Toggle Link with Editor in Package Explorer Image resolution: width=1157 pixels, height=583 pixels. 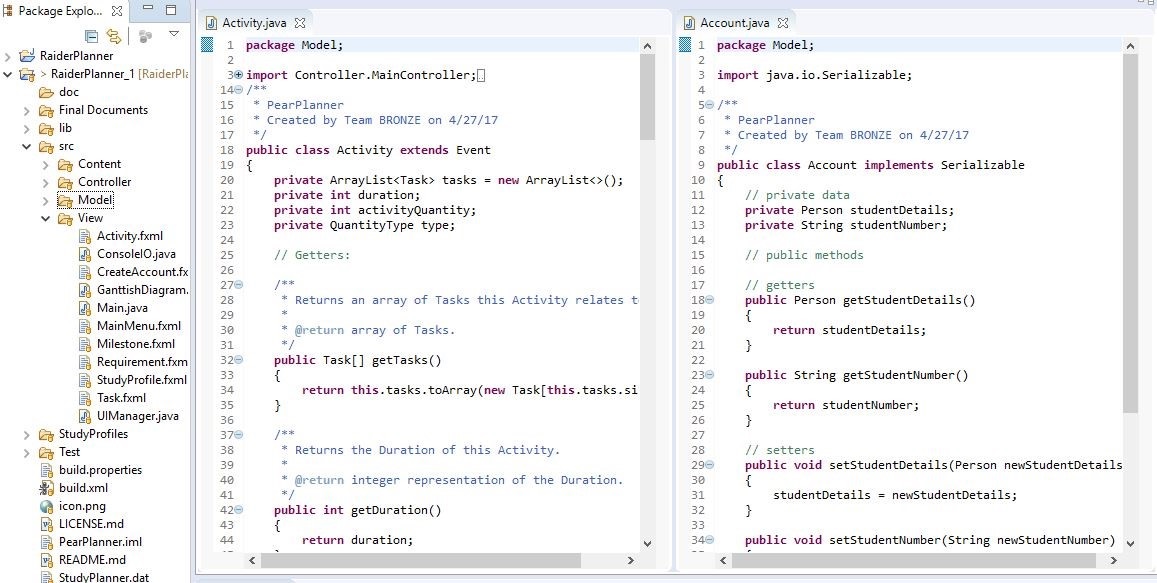click(x=114, y=36)
